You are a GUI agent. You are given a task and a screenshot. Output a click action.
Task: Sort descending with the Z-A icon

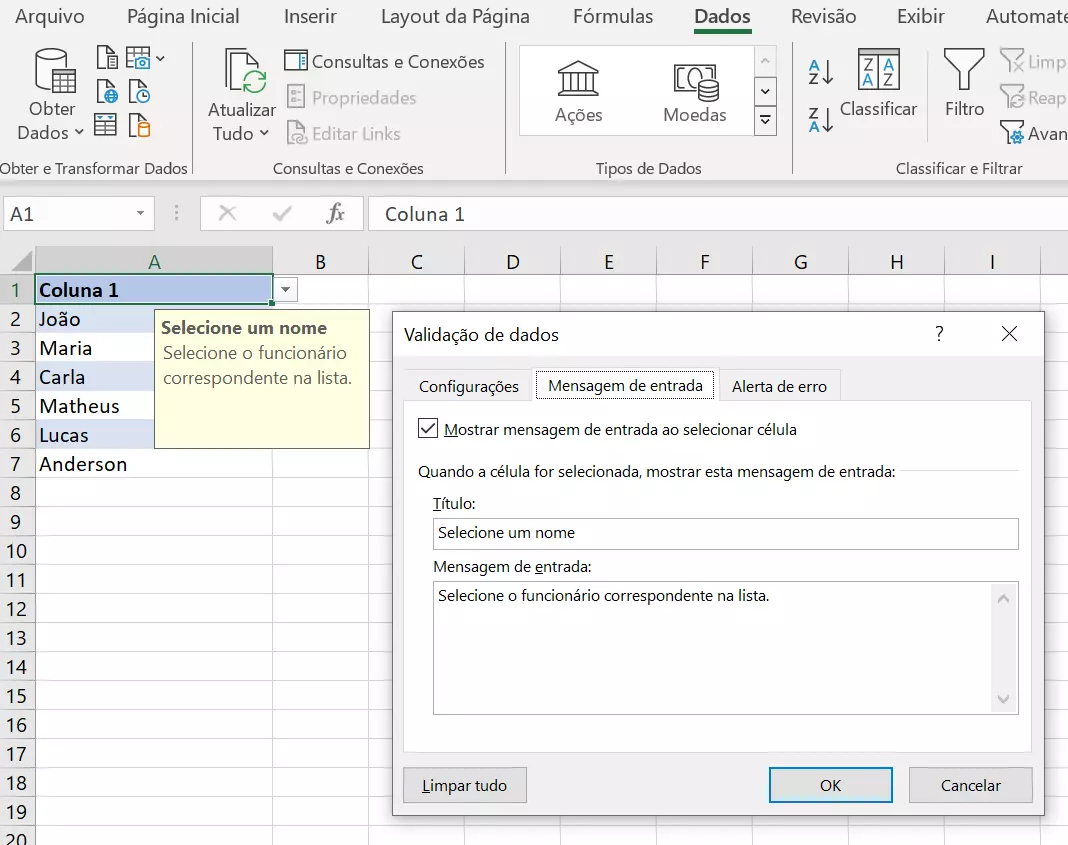[x=821, y=120]
